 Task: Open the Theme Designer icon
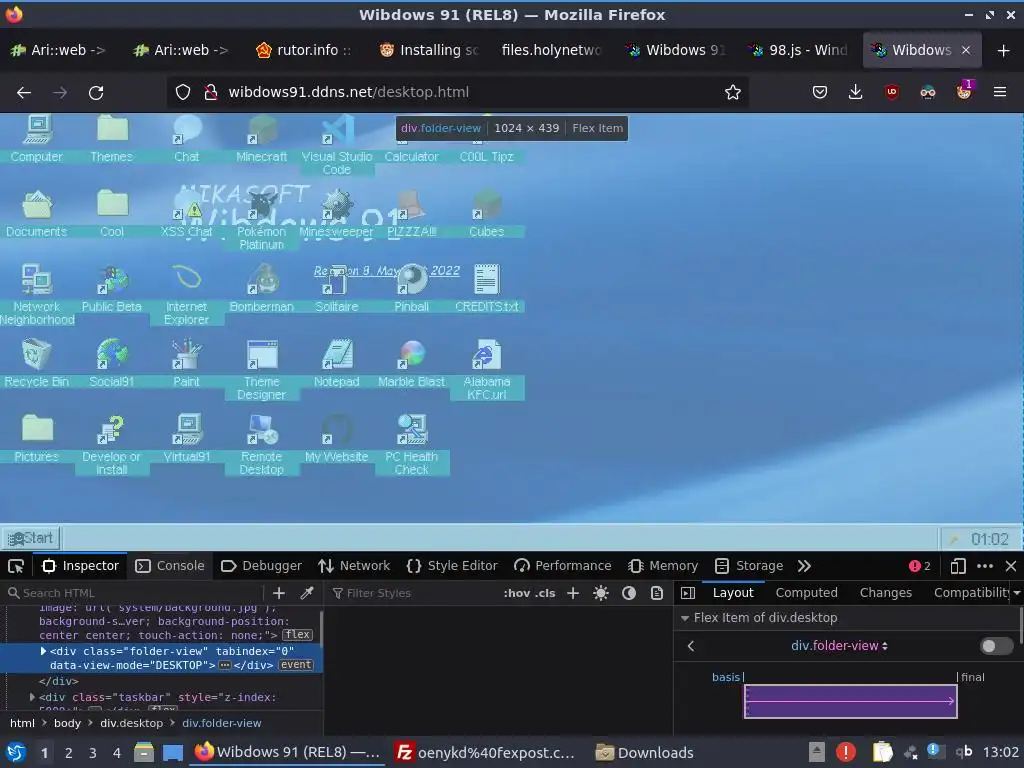pyautogui.click(x=262, y=370)
